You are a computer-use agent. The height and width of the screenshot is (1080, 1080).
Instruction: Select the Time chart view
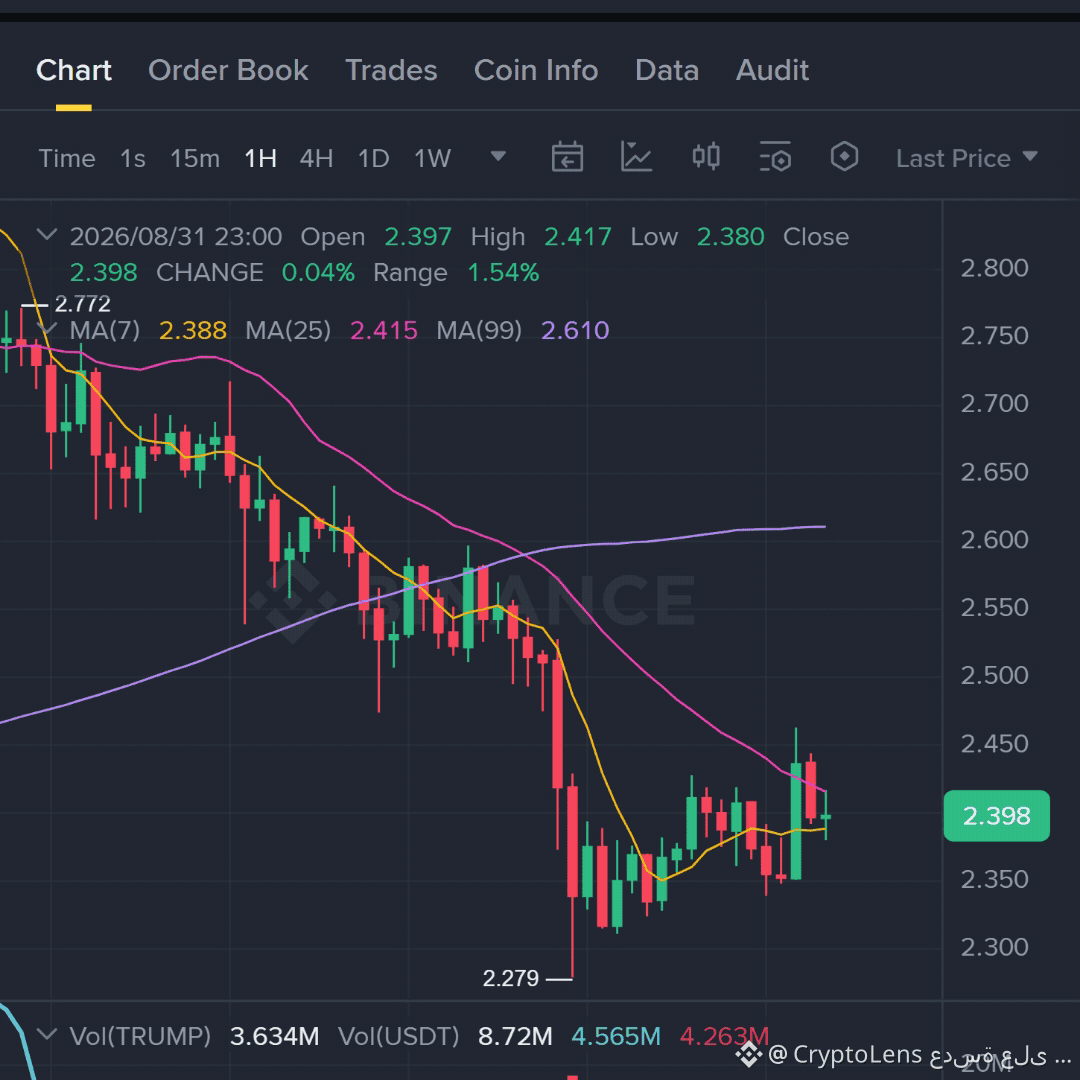click(67, 158)
